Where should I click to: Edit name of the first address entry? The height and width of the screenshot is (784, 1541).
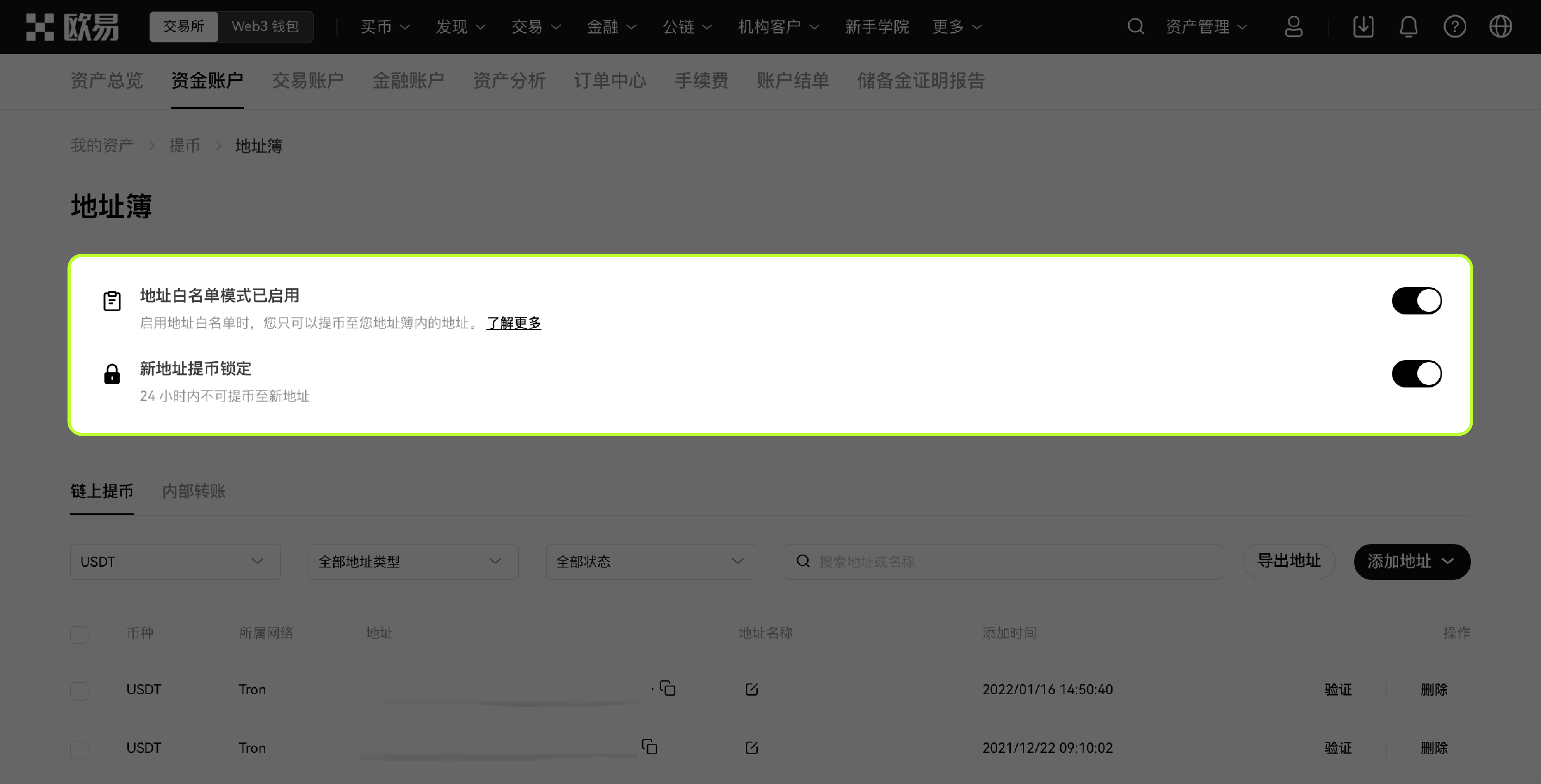(751, 688)
